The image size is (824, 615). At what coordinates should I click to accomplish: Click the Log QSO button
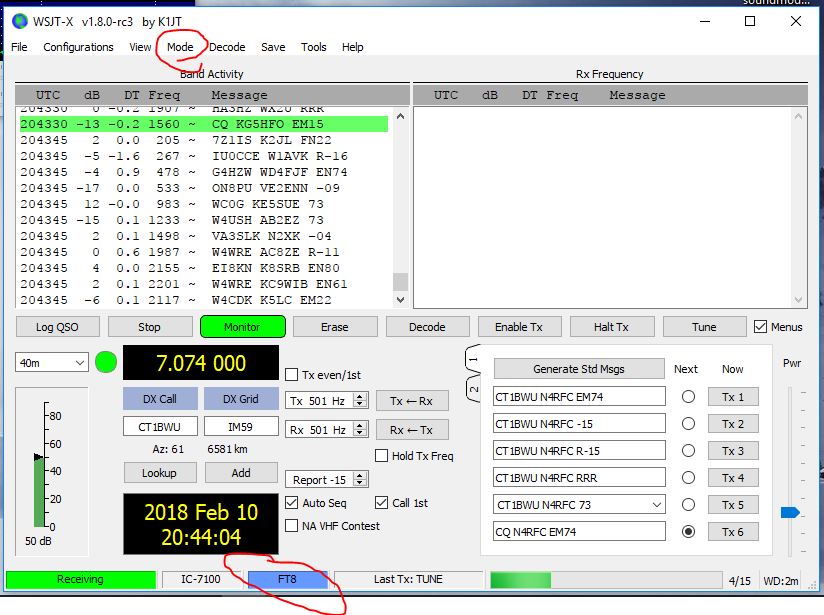click(x=57, y=327)
